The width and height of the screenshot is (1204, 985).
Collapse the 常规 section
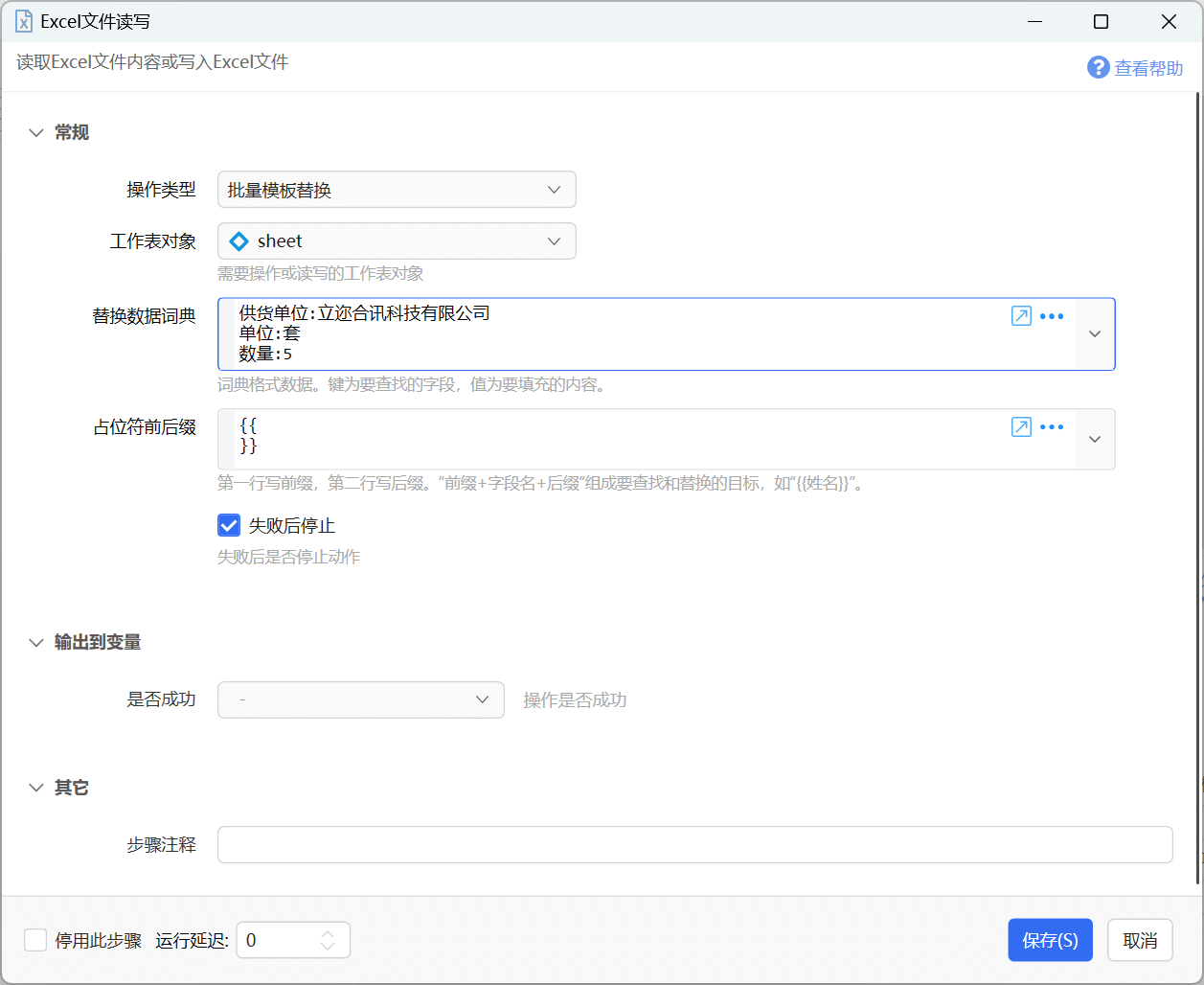coord(36,132)
